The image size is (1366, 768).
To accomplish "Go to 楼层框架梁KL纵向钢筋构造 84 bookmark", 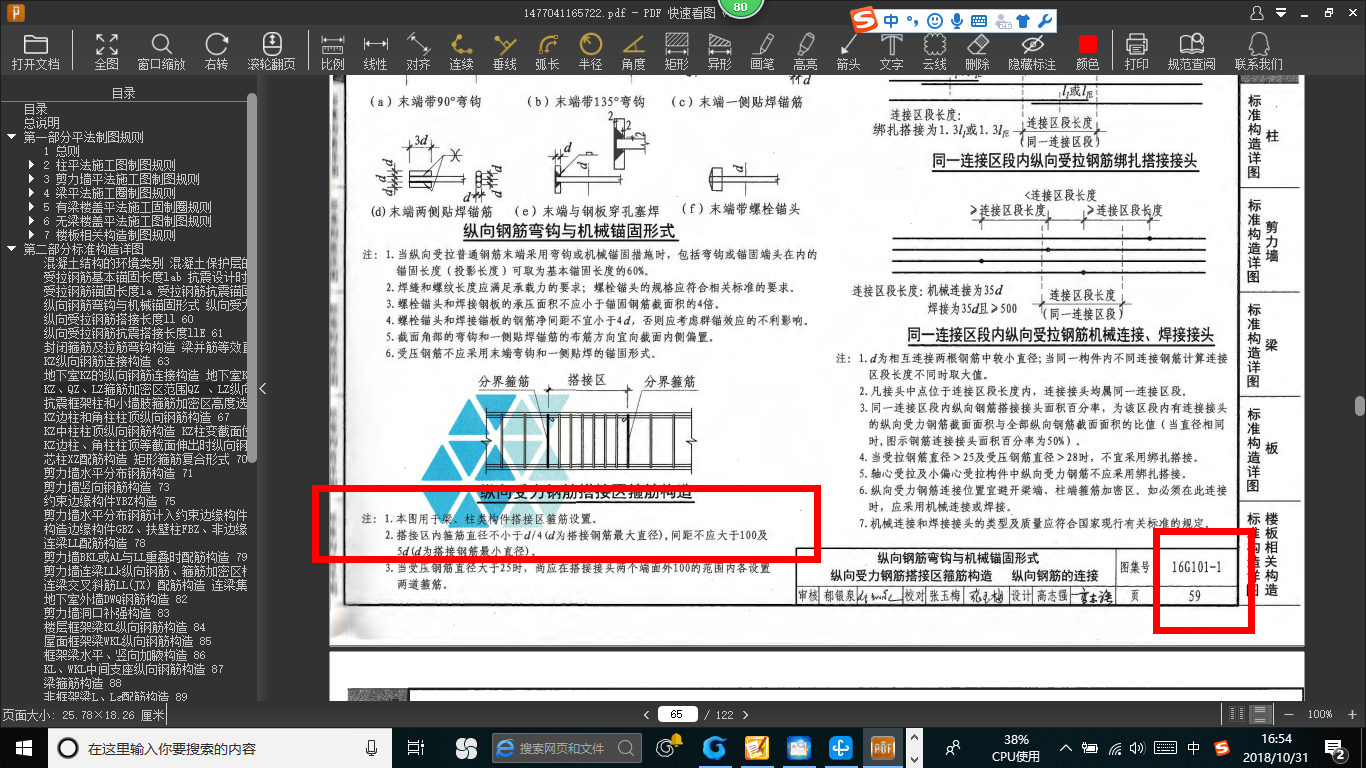I will click(x=124, y=627).
